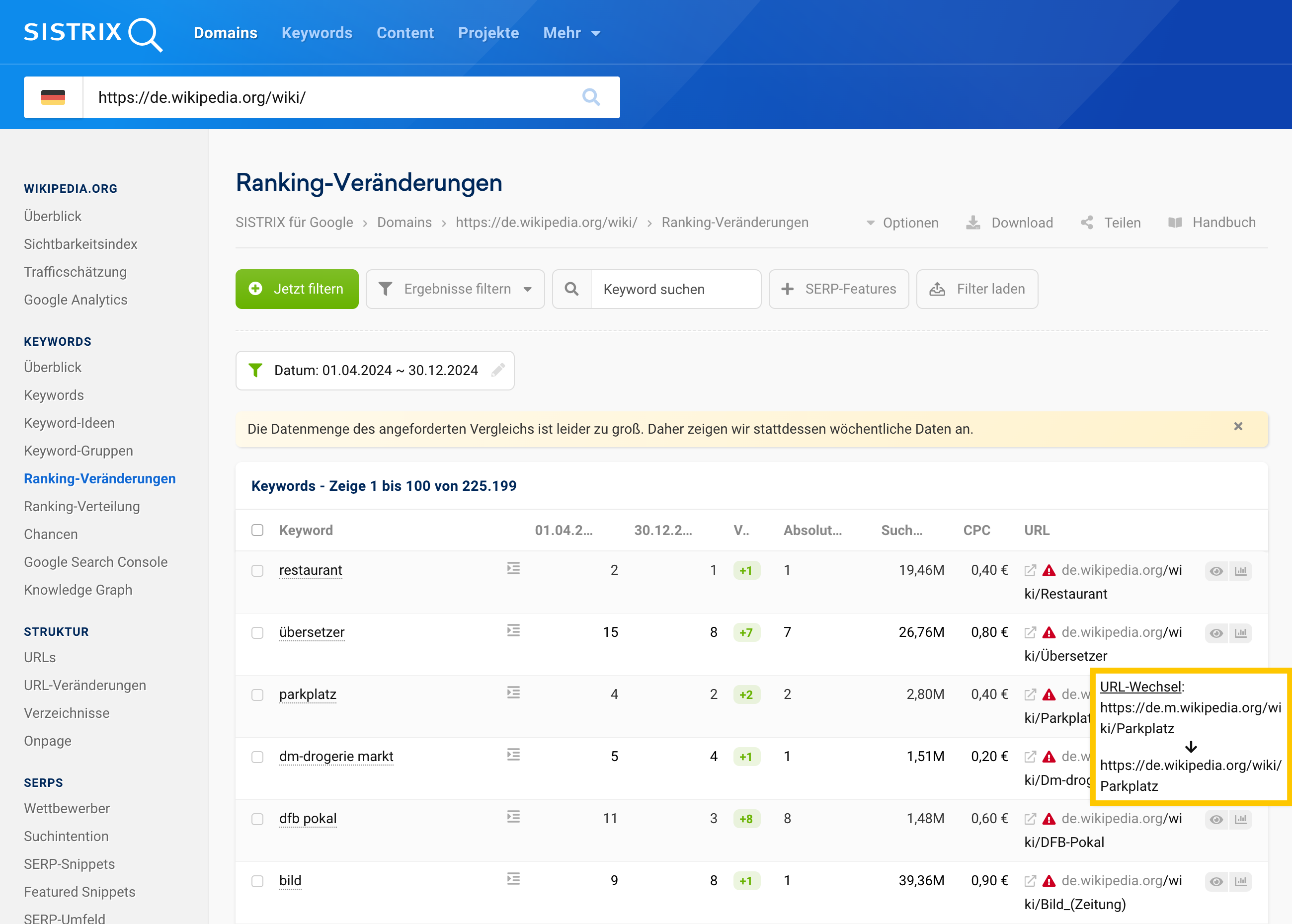Show chart icon for restaurant row
This screenshot has height=924, width=1292.
(1241, 571)
